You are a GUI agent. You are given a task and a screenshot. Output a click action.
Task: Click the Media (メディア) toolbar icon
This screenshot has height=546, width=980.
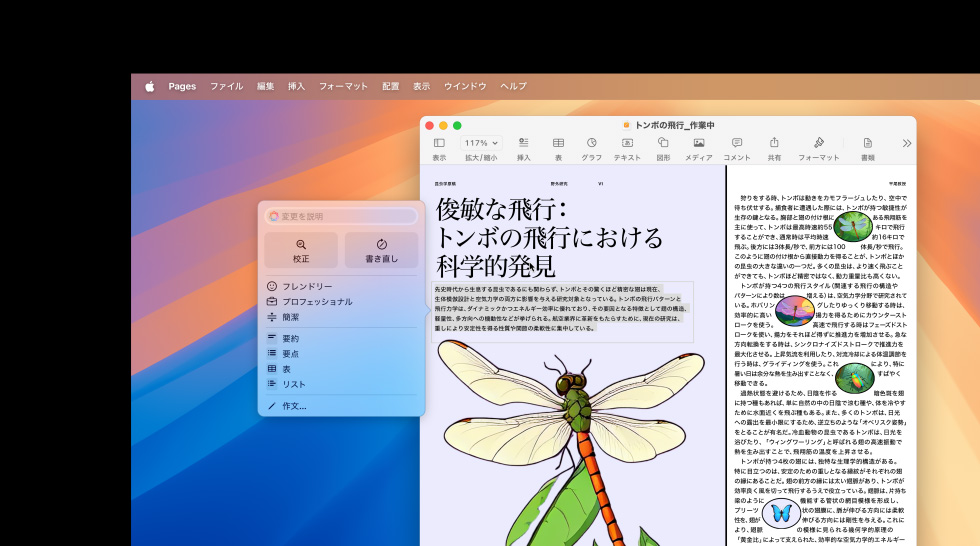pyautogui.click(x=698, y=144)
